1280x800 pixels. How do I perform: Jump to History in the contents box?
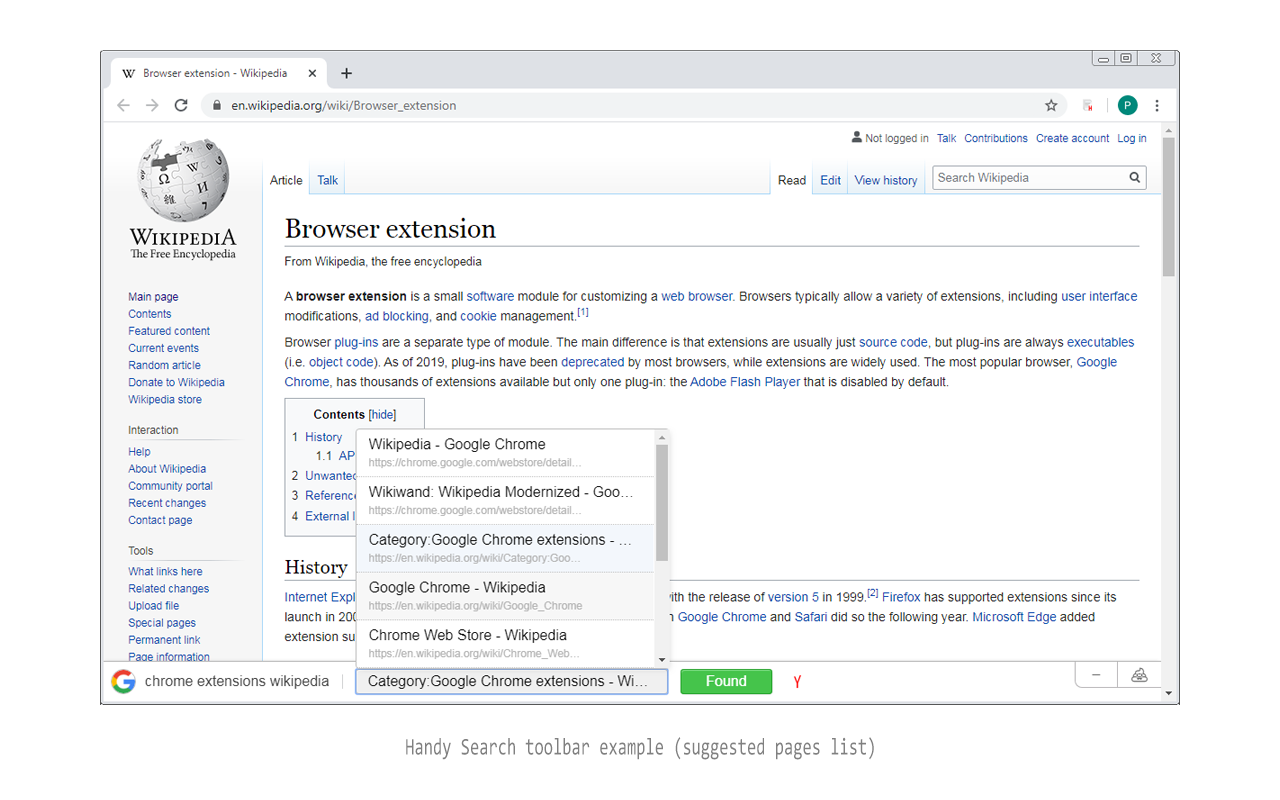point(323,437)
